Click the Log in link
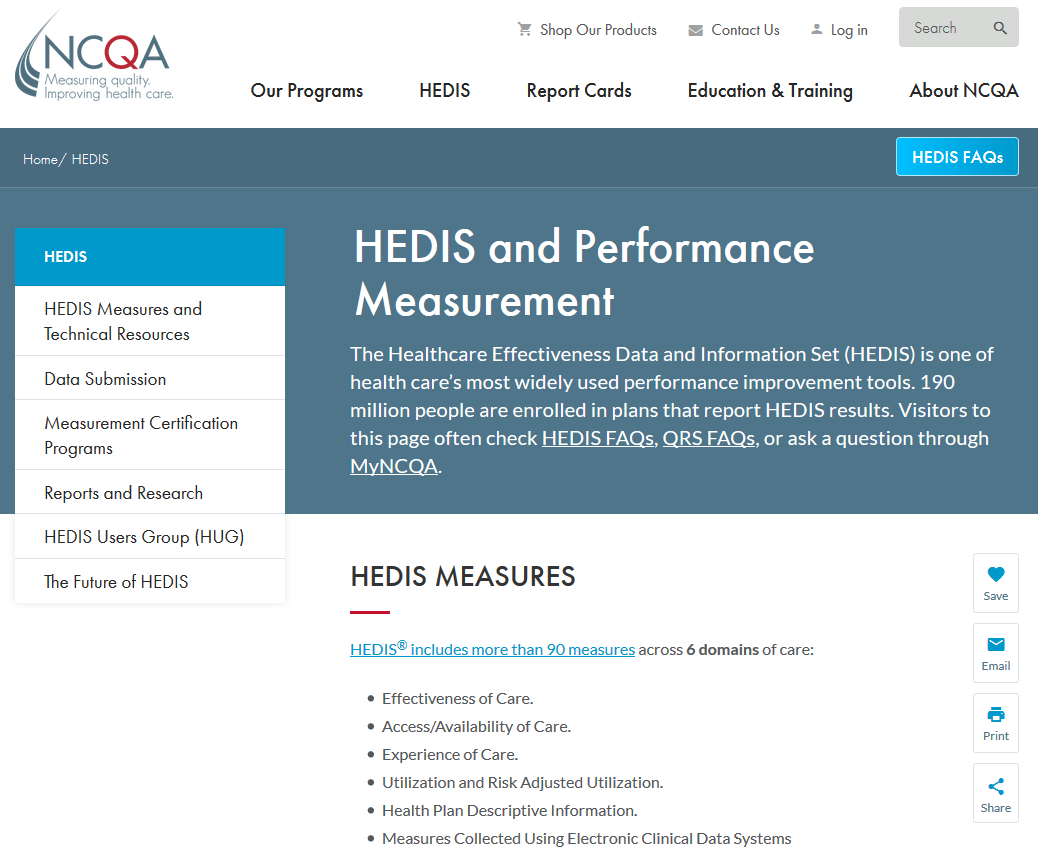This screenshot has width=1038, height=867. point(849,30)
